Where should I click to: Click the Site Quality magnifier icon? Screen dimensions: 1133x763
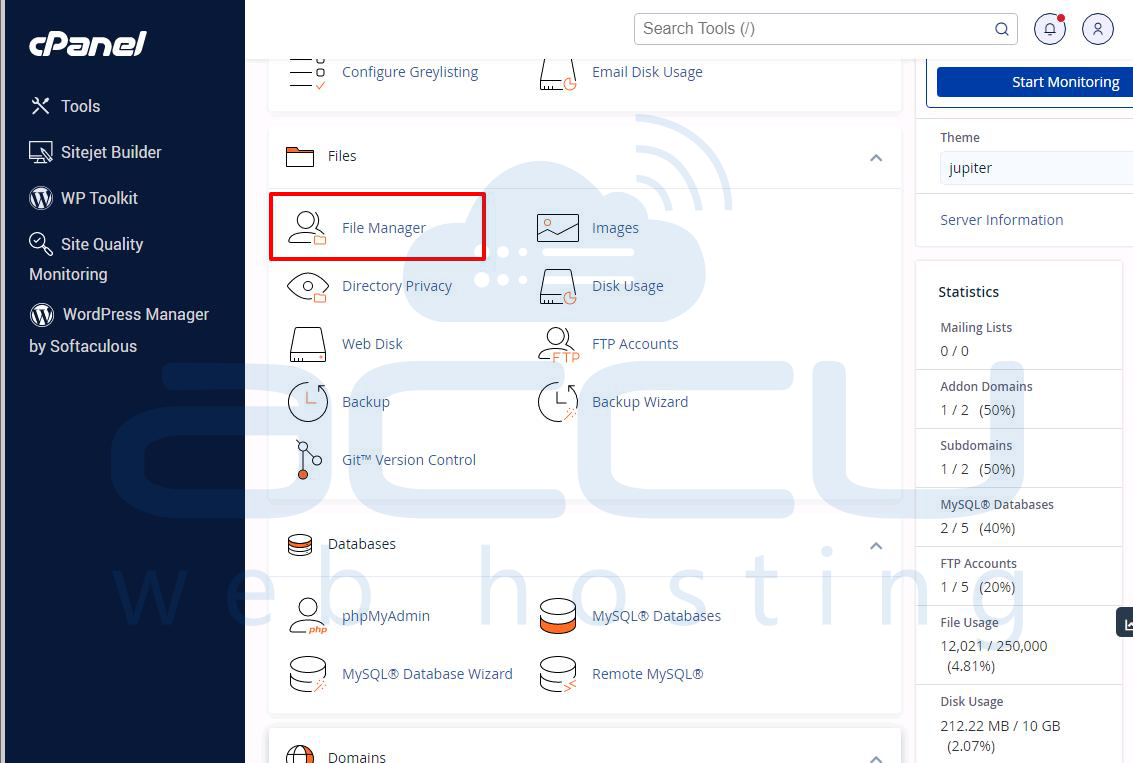coord(40,244)
